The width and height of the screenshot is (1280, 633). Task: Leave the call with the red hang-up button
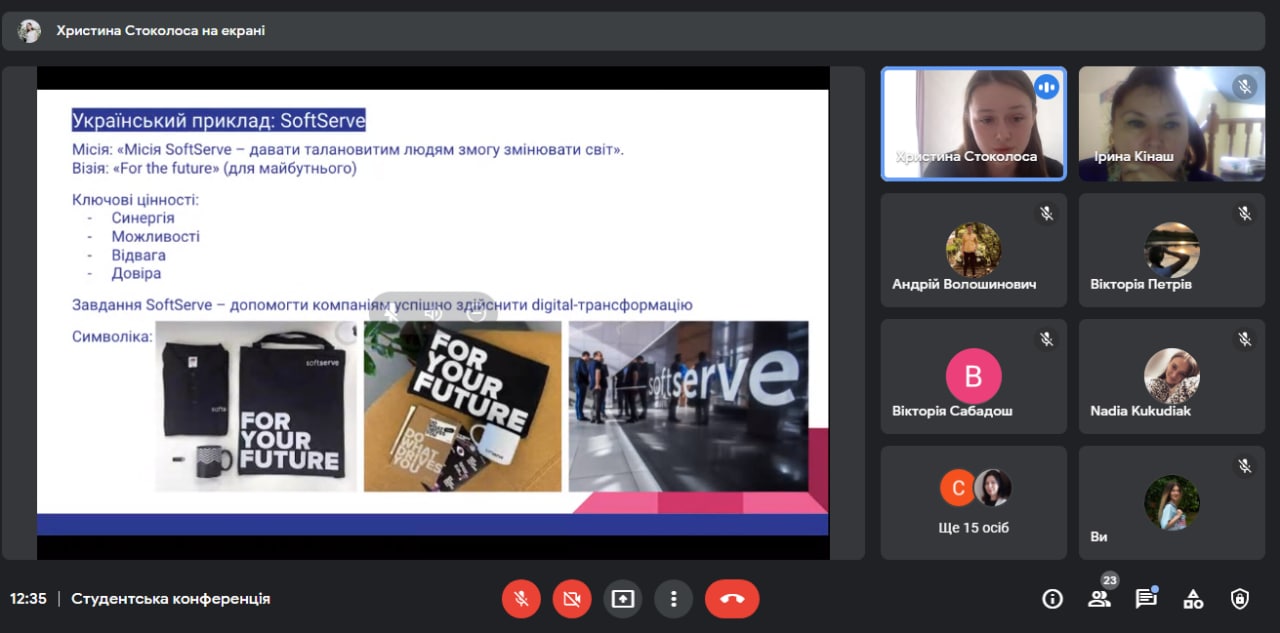click(x=732, y=599)
